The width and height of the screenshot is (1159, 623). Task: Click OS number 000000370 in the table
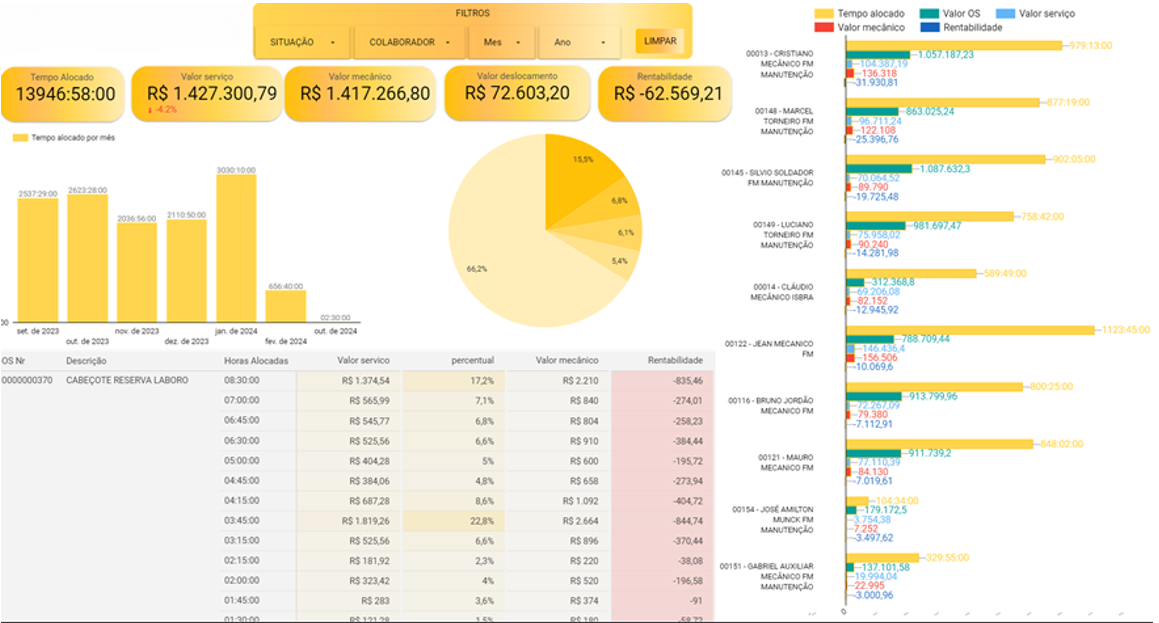pos(27,380)
